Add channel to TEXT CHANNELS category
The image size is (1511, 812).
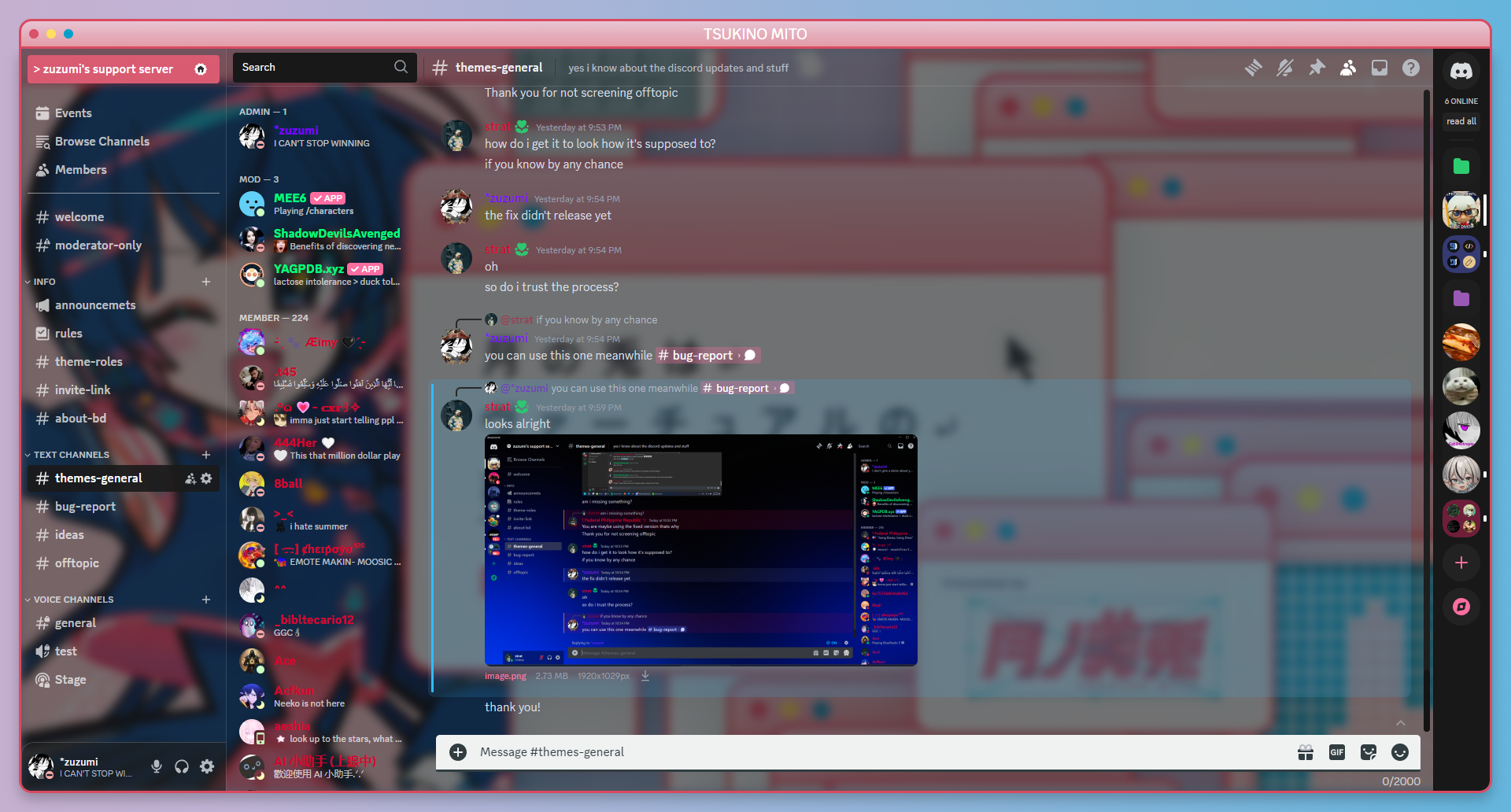206,455
